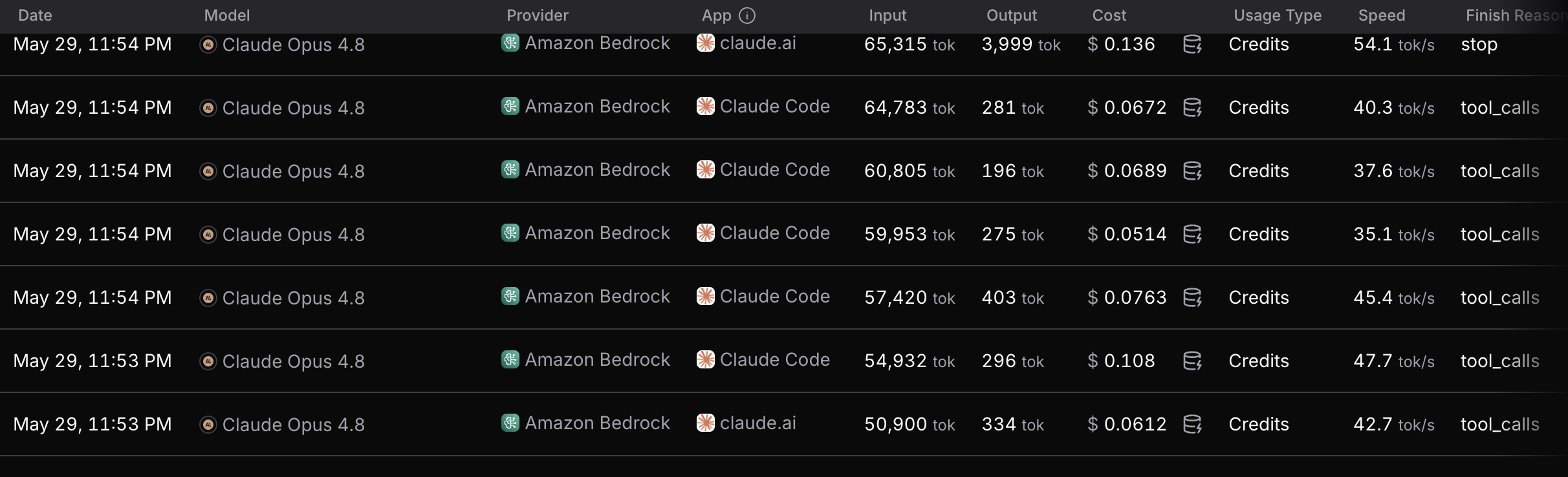Click the database icon next to $ 0.108
The width and height of the screenshot is (1568, 477).
point(1192,361)
